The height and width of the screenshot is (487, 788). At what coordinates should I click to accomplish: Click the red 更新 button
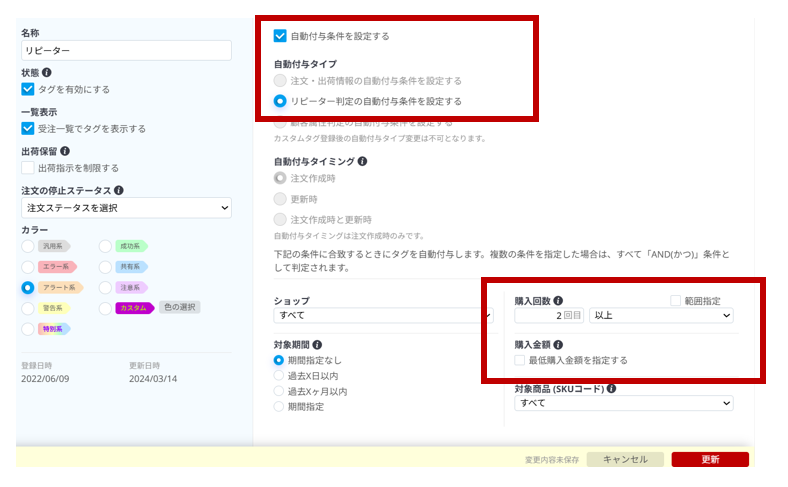(709, 459)
